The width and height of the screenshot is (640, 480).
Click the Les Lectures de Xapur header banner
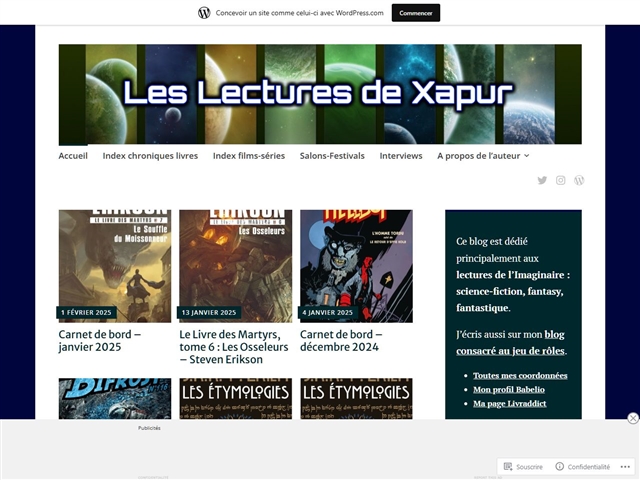320,94
